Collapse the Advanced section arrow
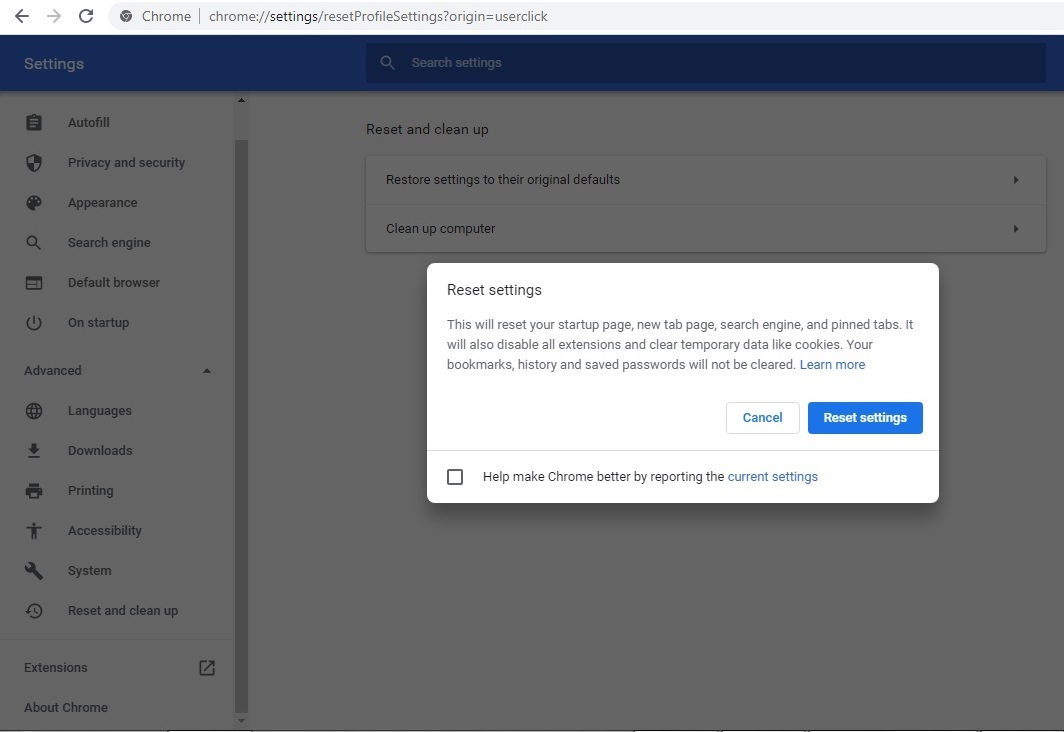 (207, 371)
